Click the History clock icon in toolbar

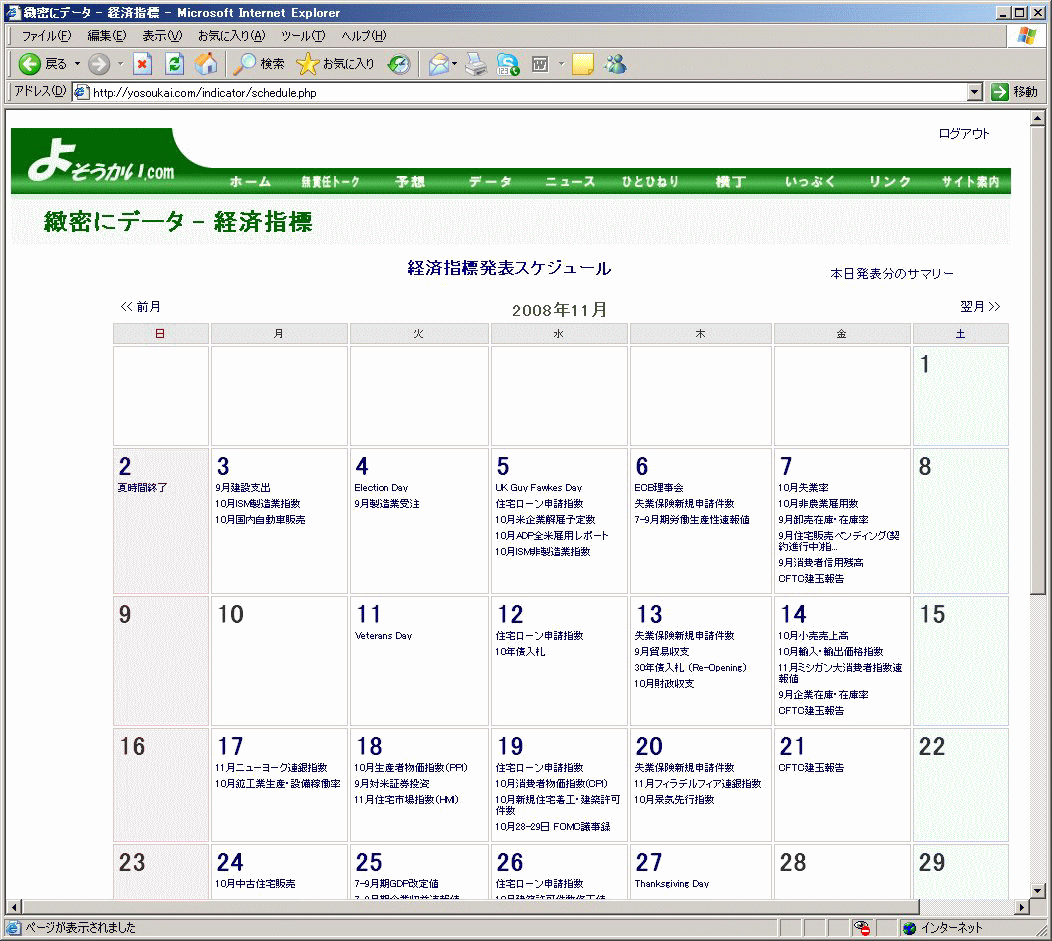pos(399,64)
